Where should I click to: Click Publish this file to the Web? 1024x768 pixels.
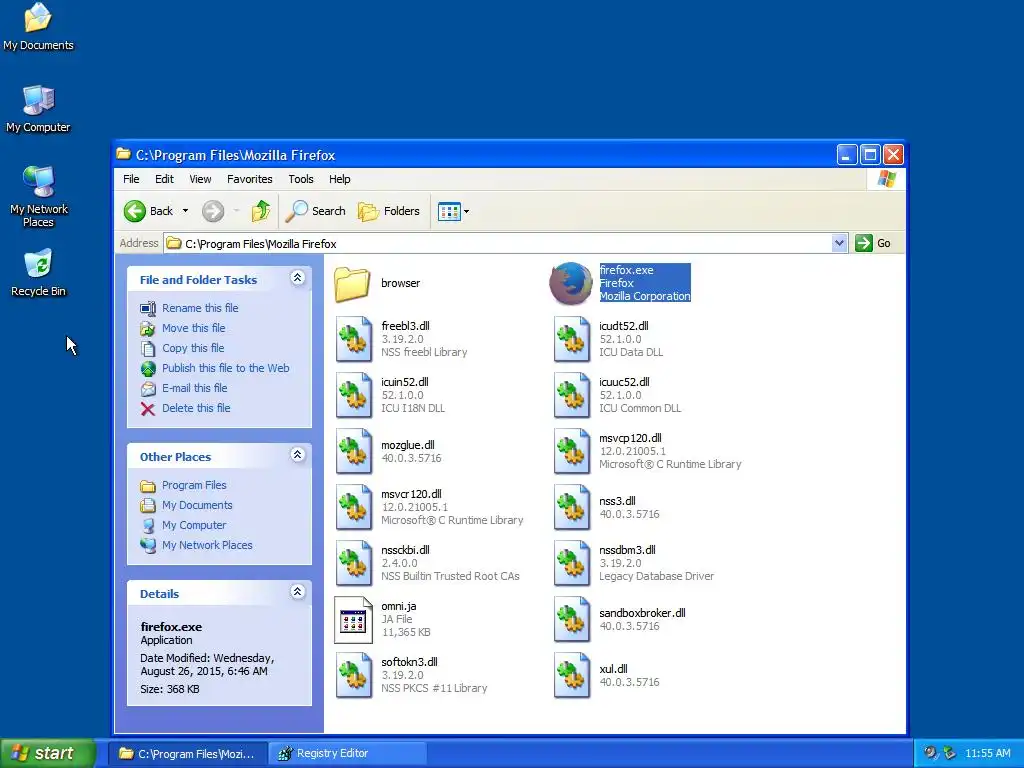[x=225, y=368]
